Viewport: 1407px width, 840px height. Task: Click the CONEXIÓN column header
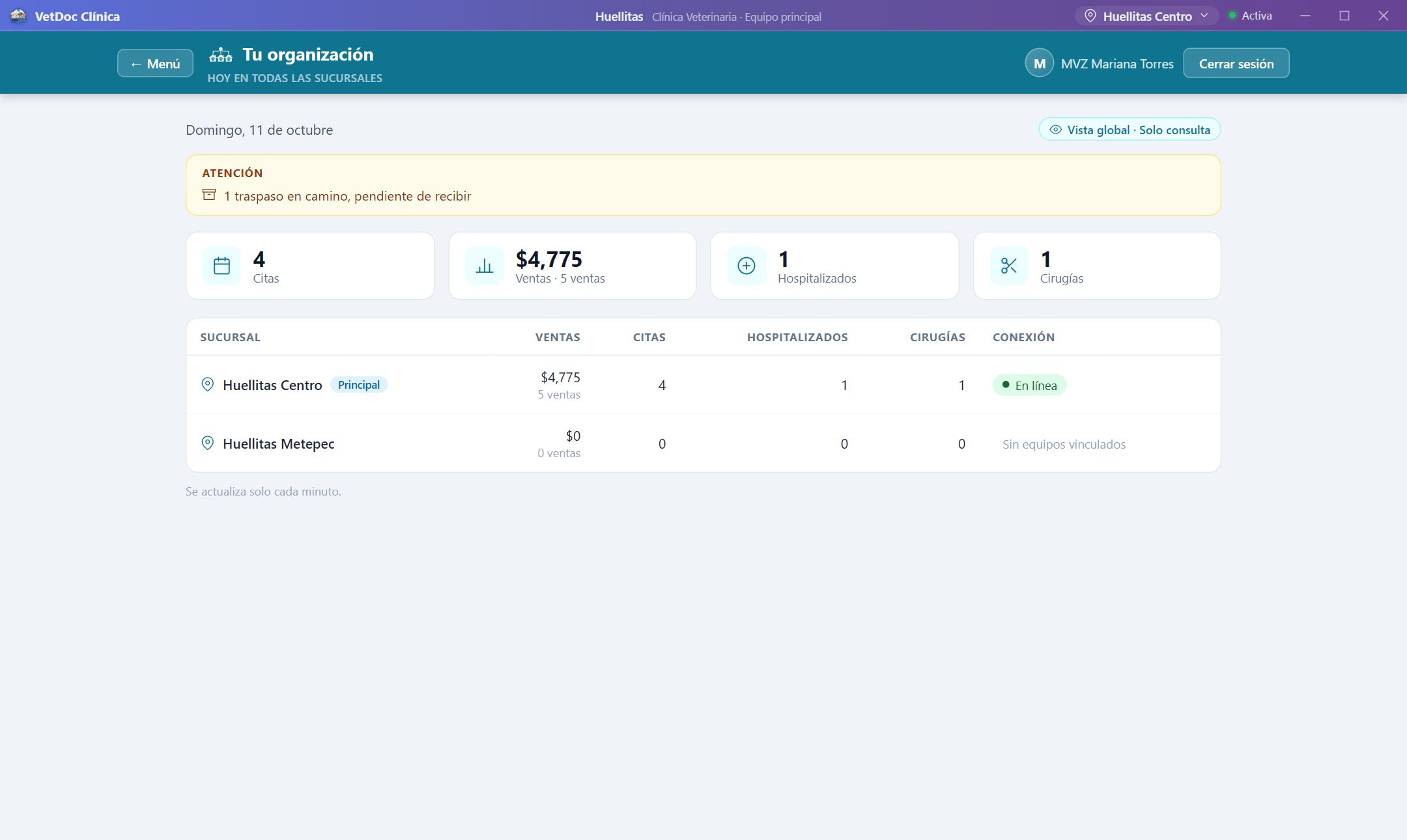[x=1023, y=337]
